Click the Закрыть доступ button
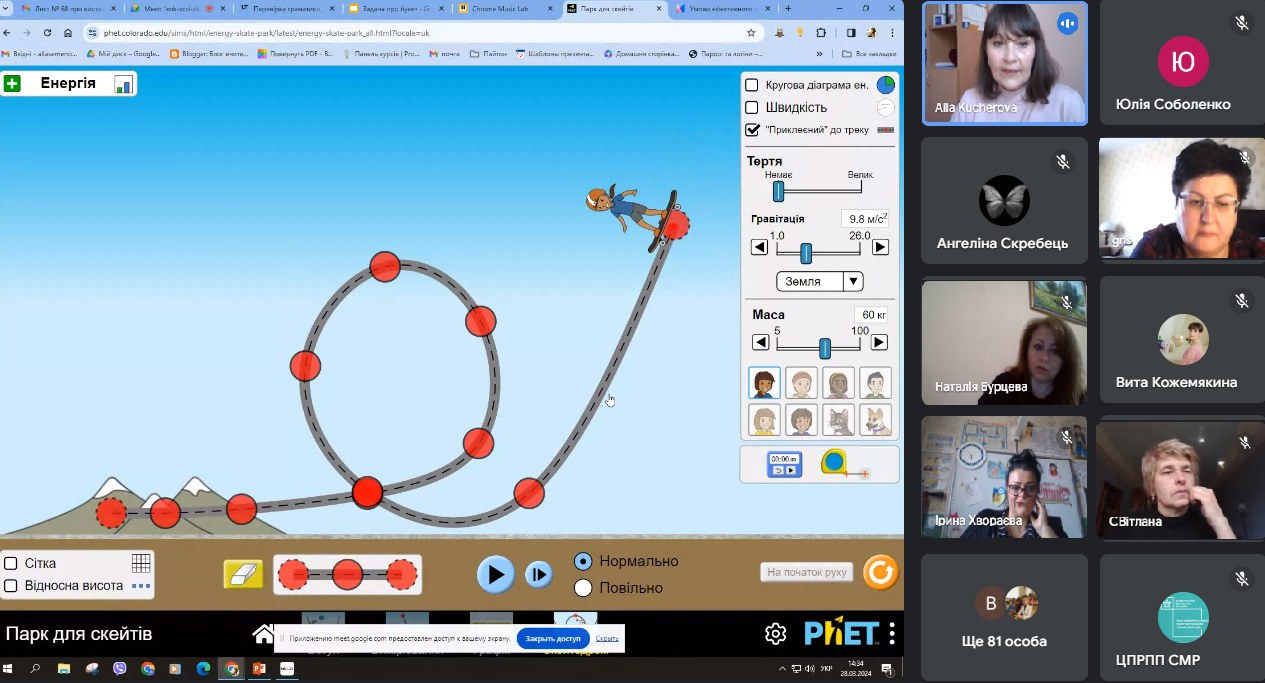This screenshot has width=1265, height=683. (553, 638)
